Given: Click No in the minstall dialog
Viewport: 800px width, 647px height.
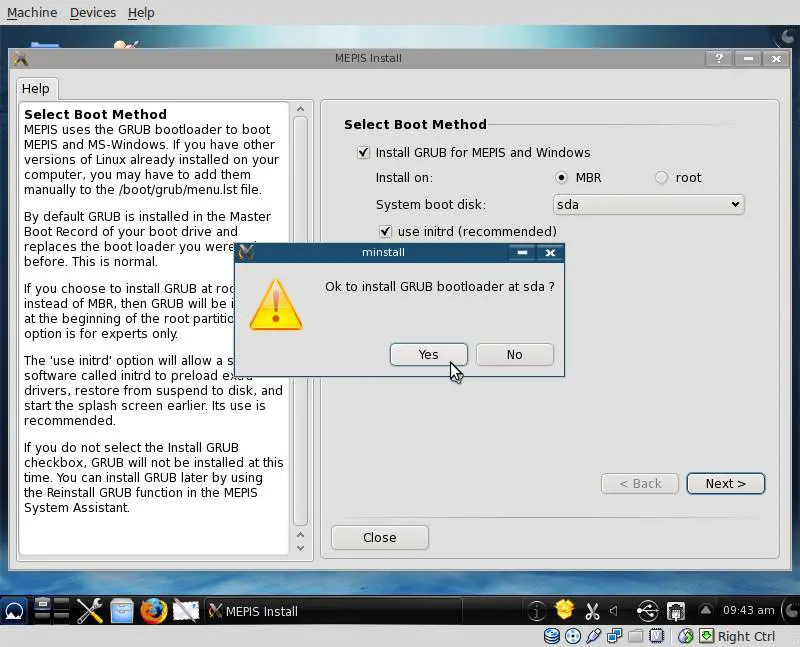Looking at the screenshot, I should (514, 355).
